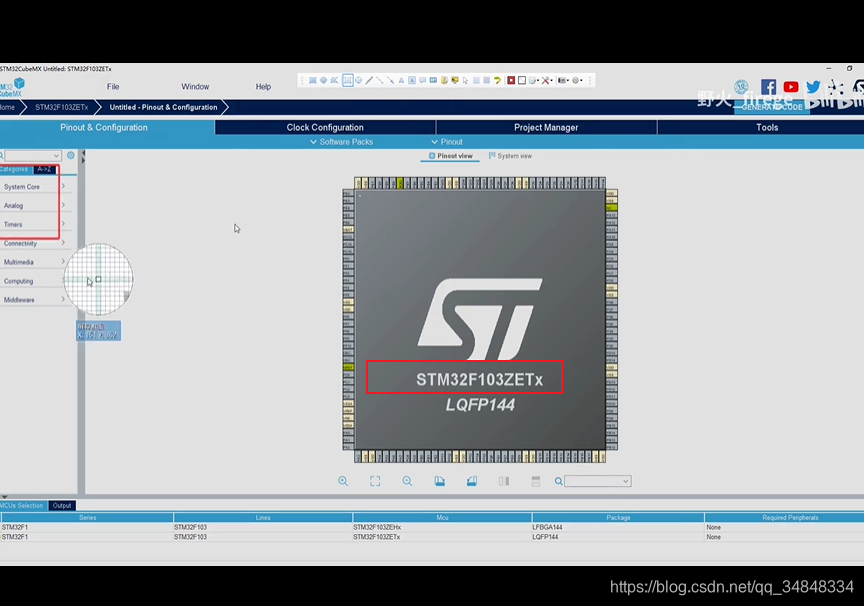Open the categories settings gear icon
The image size is (864, 606).
coord(71,155)
